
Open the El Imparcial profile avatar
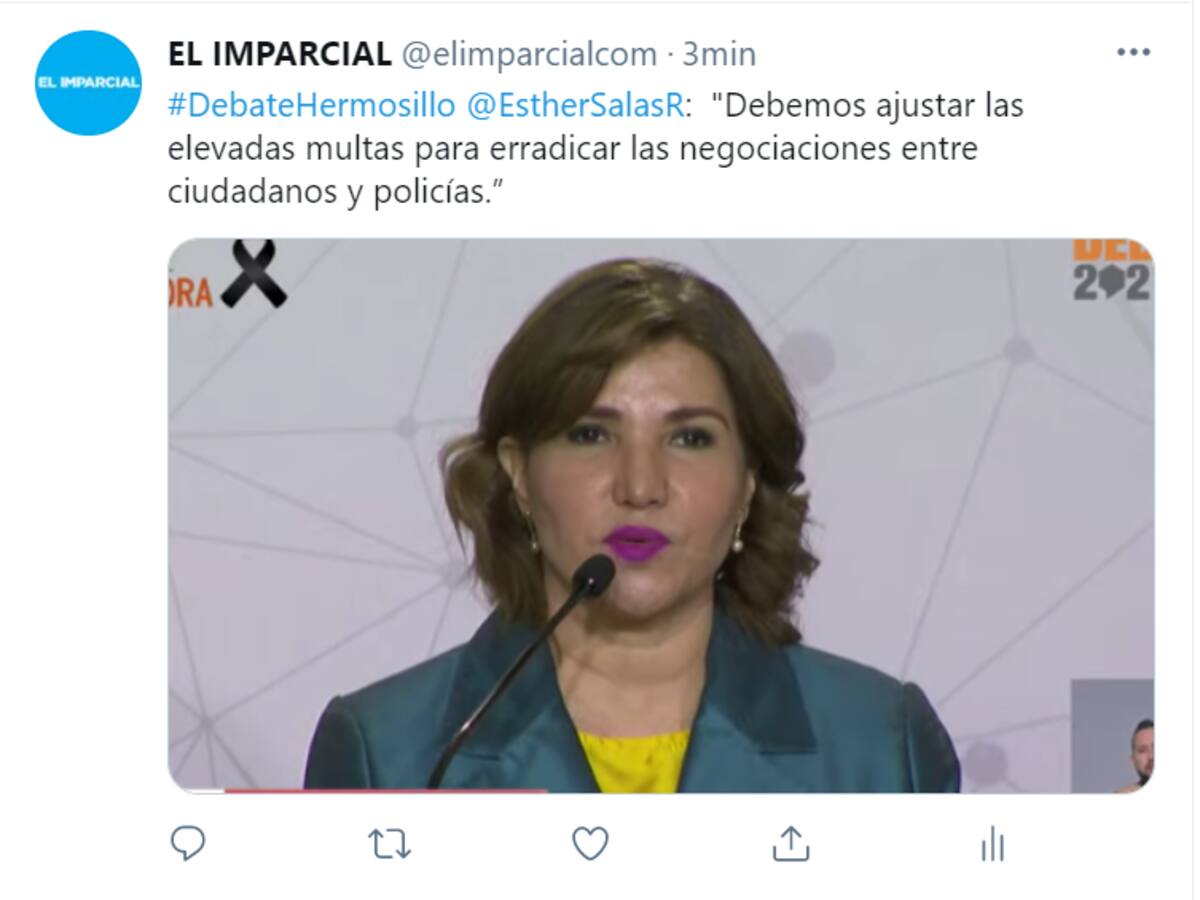coord(88,83)
